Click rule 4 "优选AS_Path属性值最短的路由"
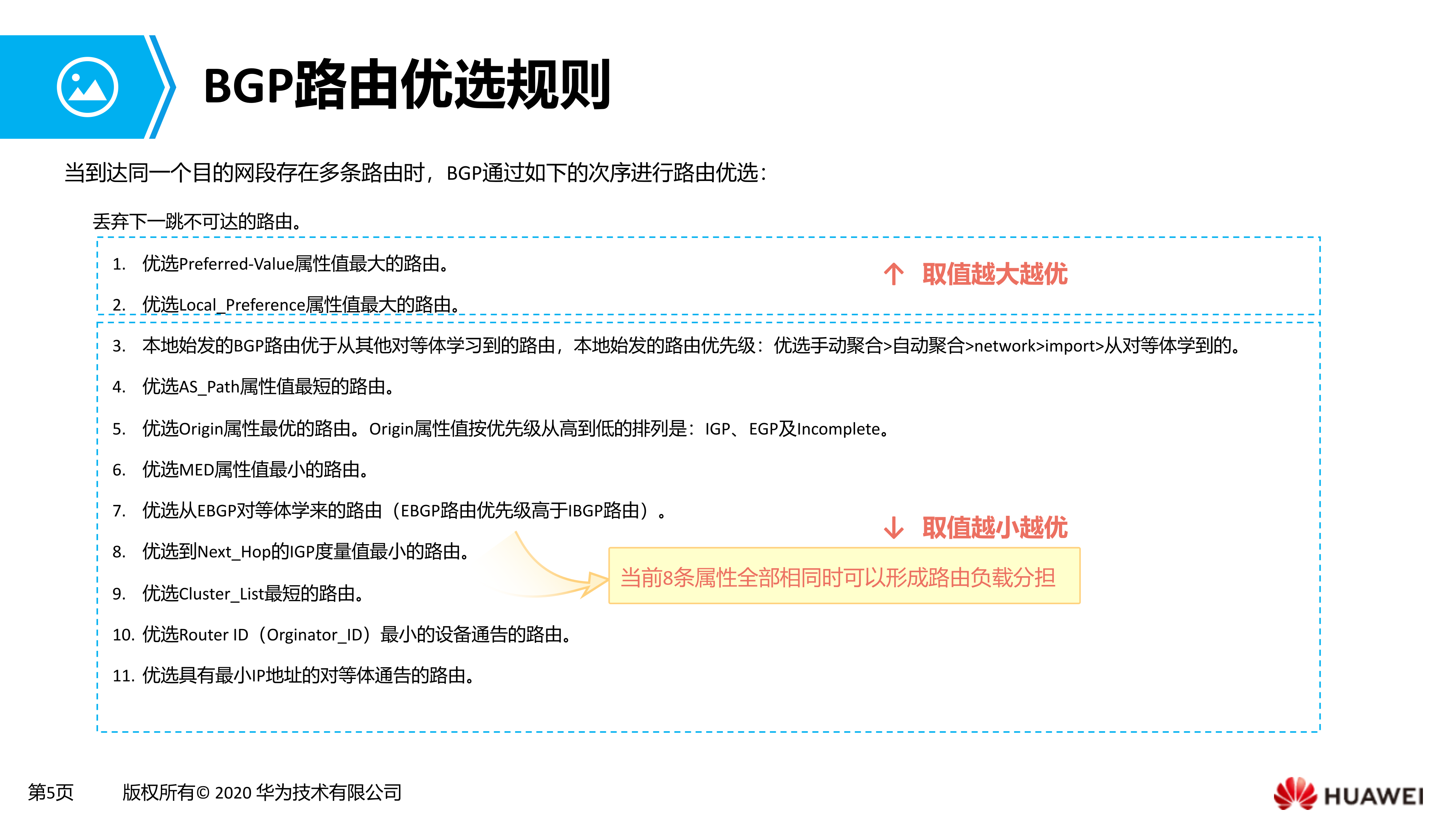Screen dimensions: 1456x819 point(264,386)
